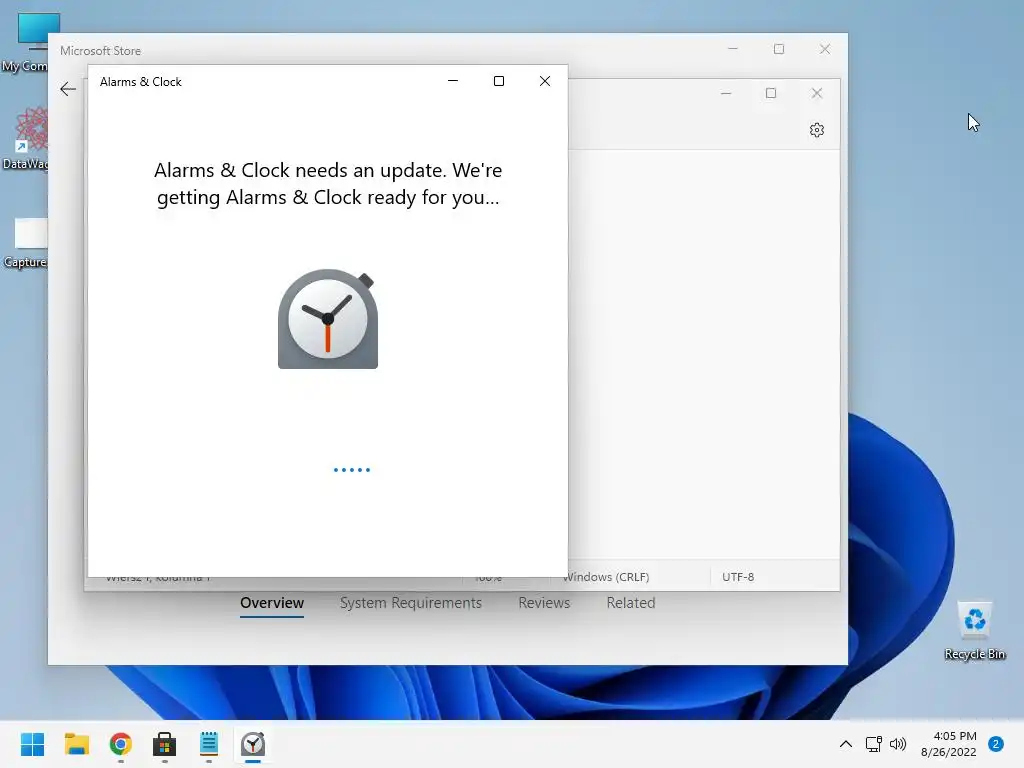The image size is (1024, 768).
Task: Select the DataWarrior desktop shortcut
Action: [25, 138]
